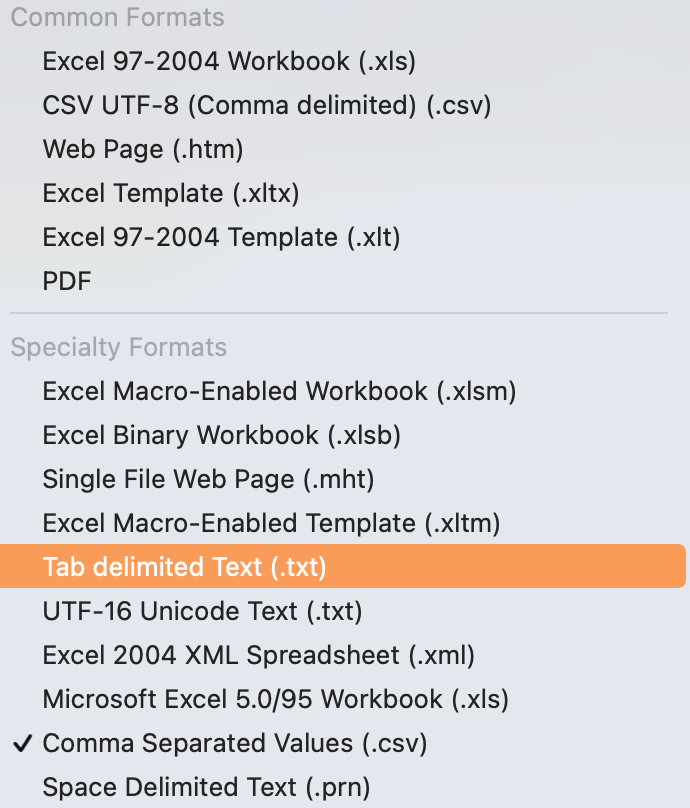Select Excel Template (.xltx) entry
This screenshot has height=808, width=690.
click(171, 193)
